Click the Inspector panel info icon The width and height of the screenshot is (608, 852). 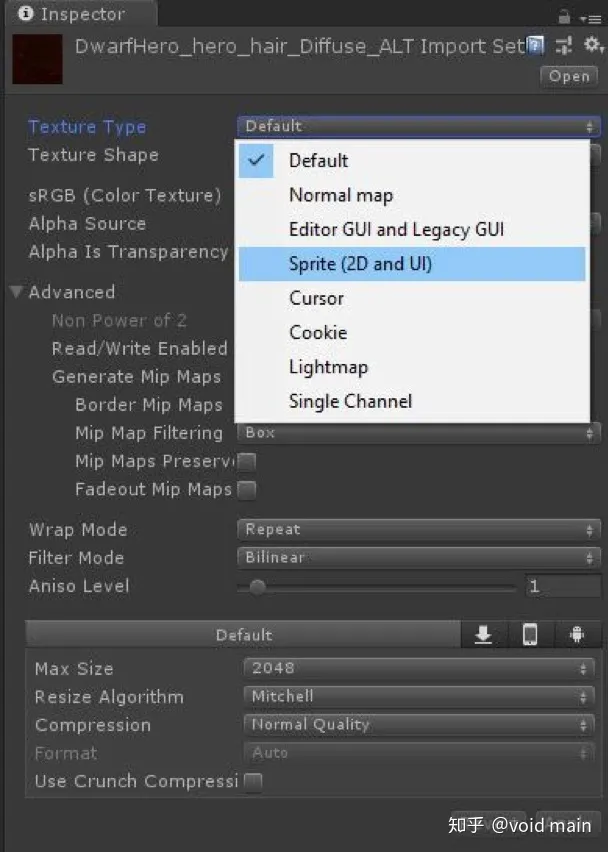click(x=25, y=14)
